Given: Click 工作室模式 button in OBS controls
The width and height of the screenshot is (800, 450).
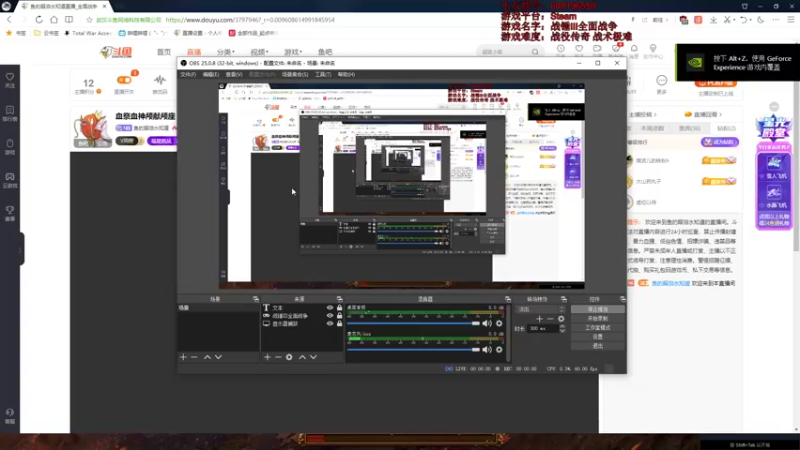Looking at the screenshot, I should [597, 328].
